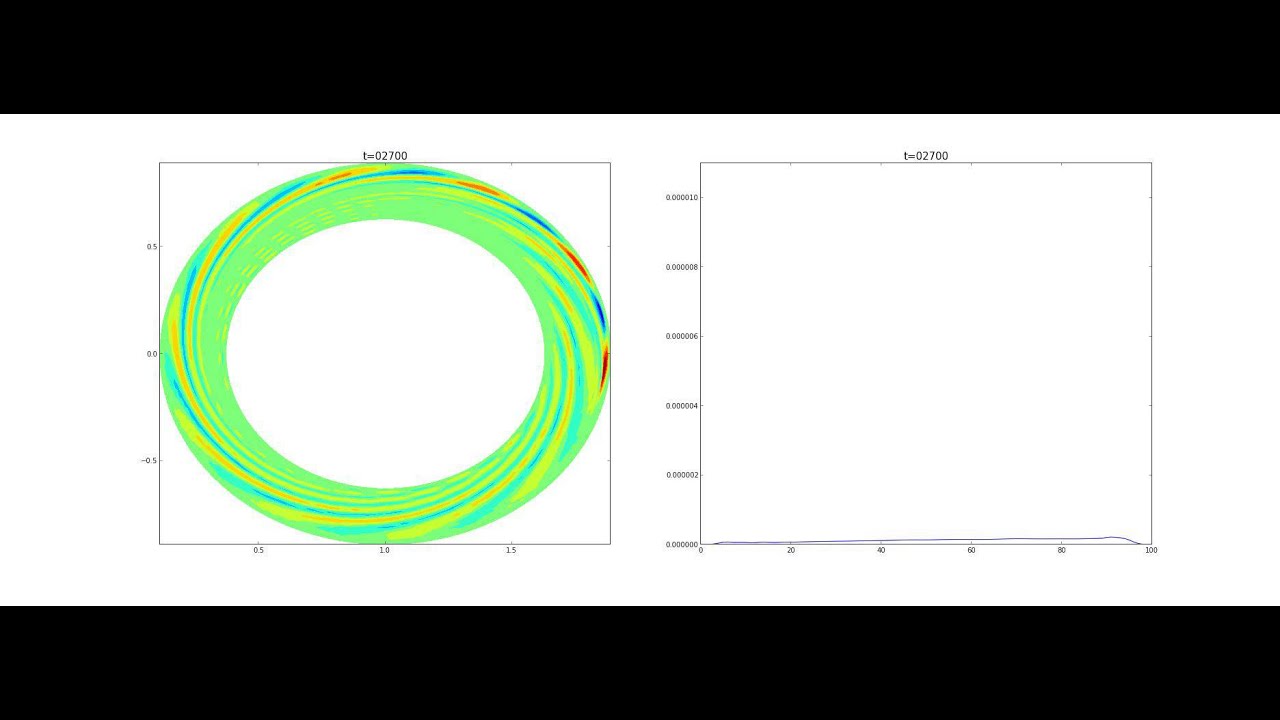
Task: Select y-axis tick 0.000000 on the line graph
Action: click(x=683, y=545)
